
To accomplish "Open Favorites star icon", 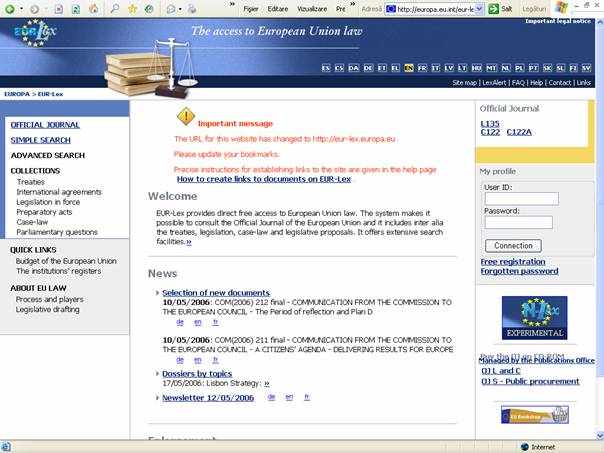I will [x=132, y=8].
